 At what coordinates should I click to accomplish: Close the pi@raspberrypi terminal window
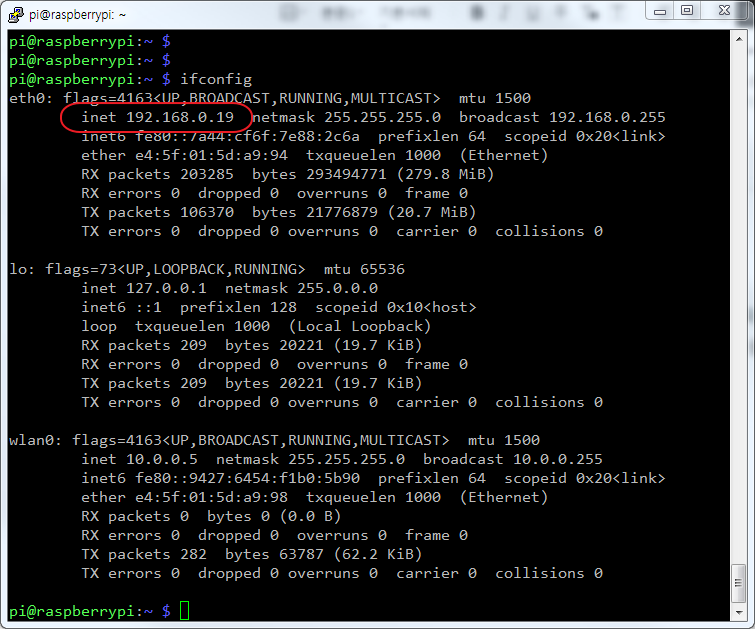724,11
